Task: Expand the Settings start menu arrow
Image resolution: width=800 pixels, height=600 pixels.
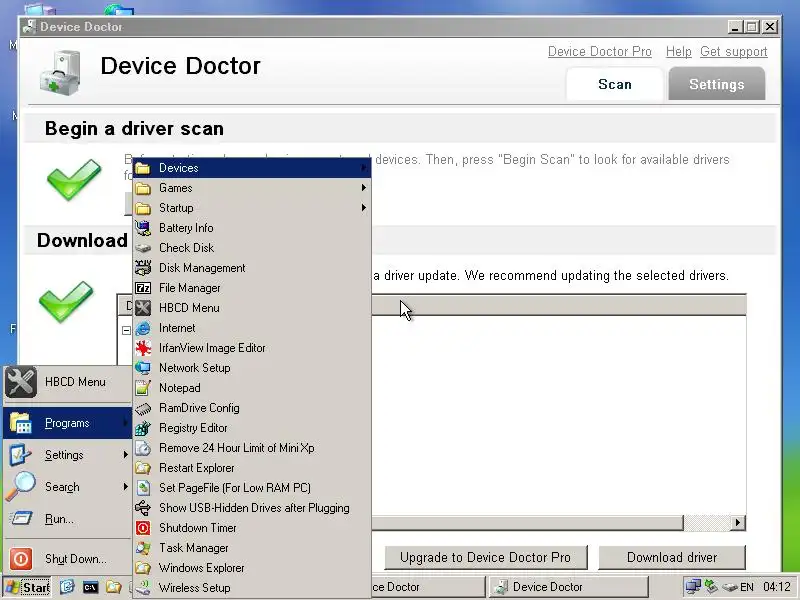Action: coord(126,455)
